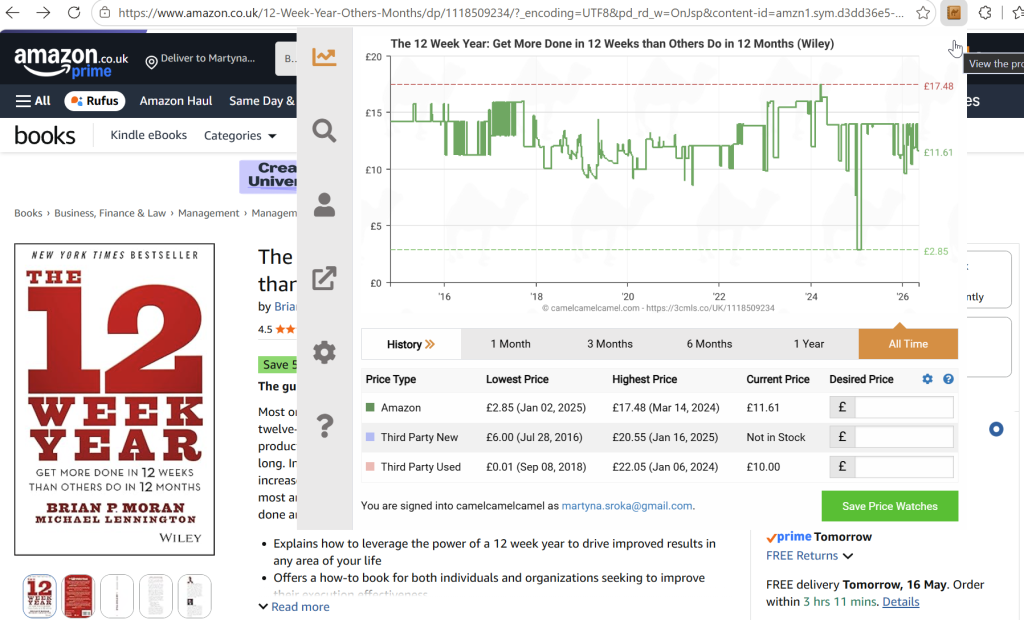Select the red back-cover thumbnail
1024x620 pixels.
coord(78,596)
